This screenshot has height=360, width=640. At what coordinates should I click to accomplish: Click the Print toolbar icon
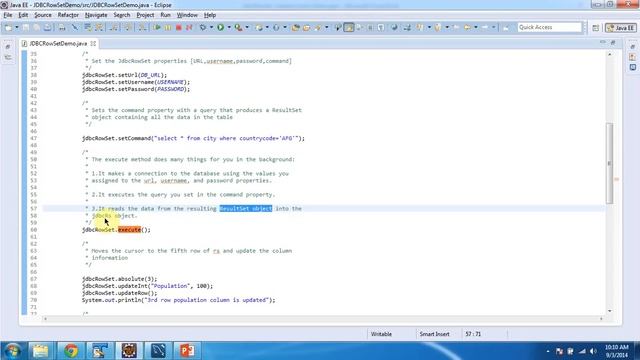(48, 27)
